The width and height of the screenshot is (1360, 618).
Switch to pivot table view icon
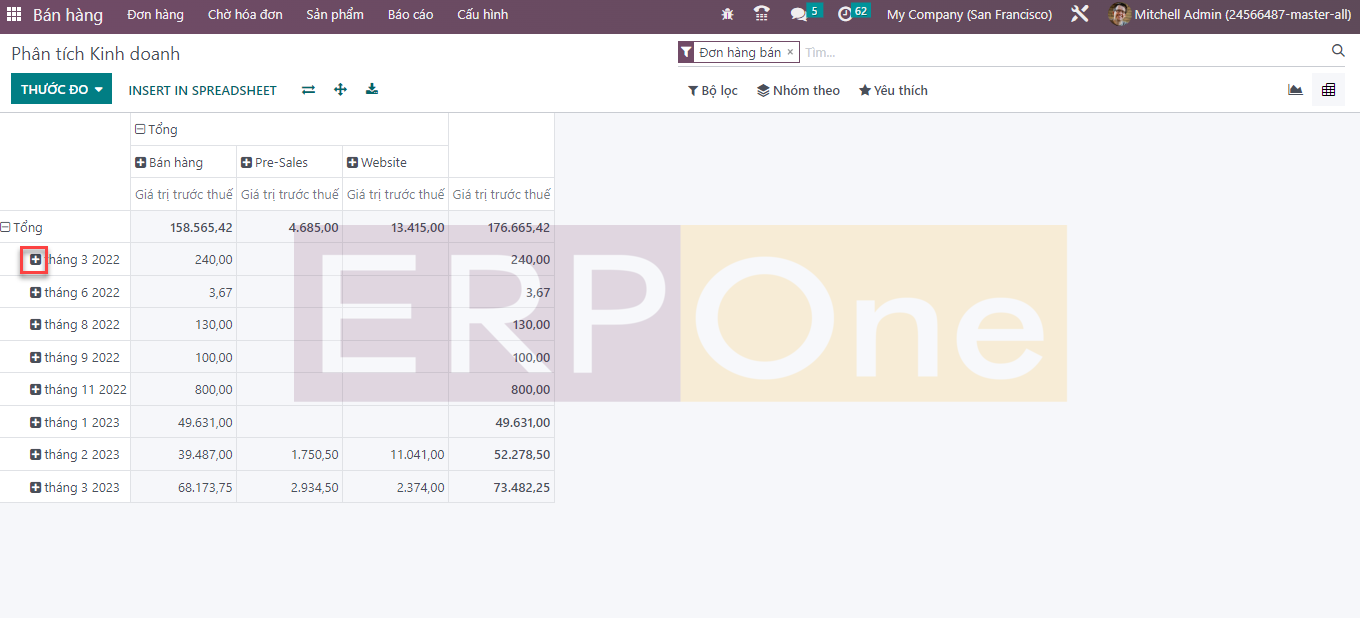click(1328, 90)
